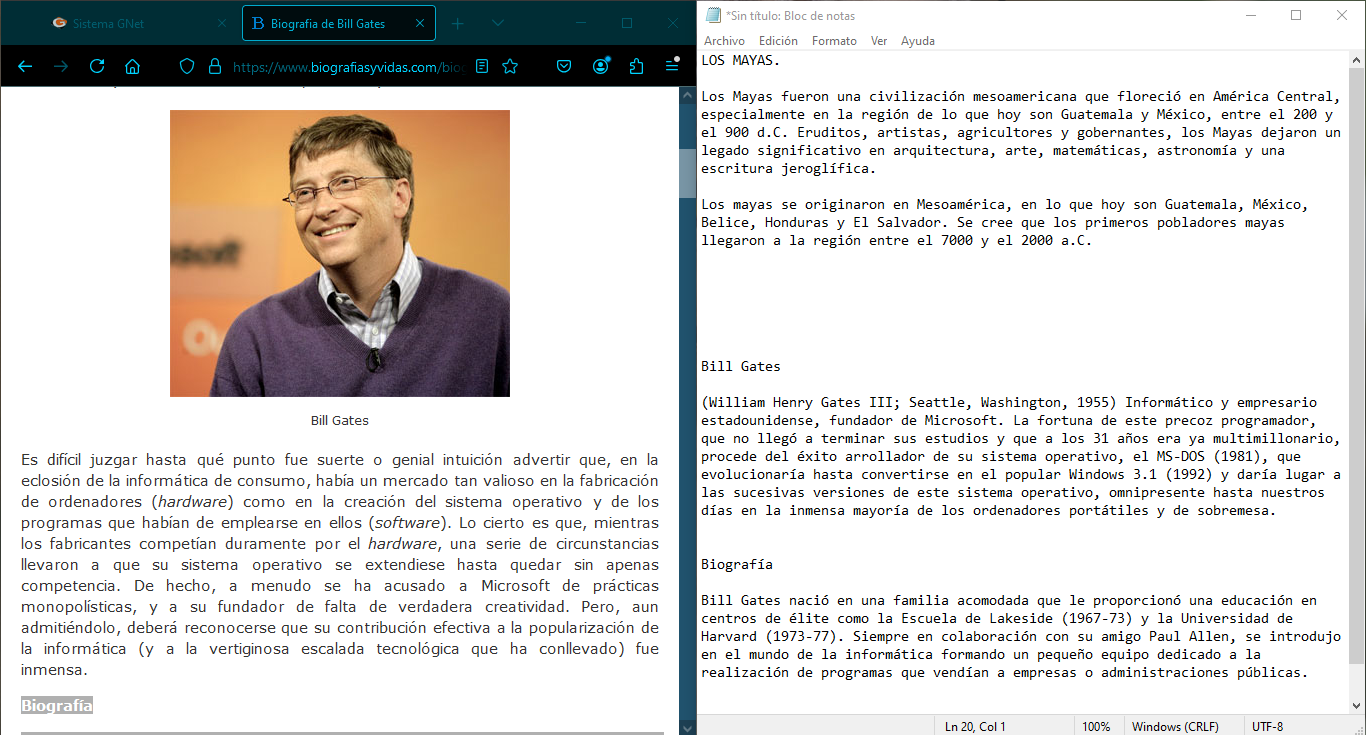The height and width of the screenshot is (735, 1366).
Task: Click the Ln 20, Col 1 status
Action: 975,727
